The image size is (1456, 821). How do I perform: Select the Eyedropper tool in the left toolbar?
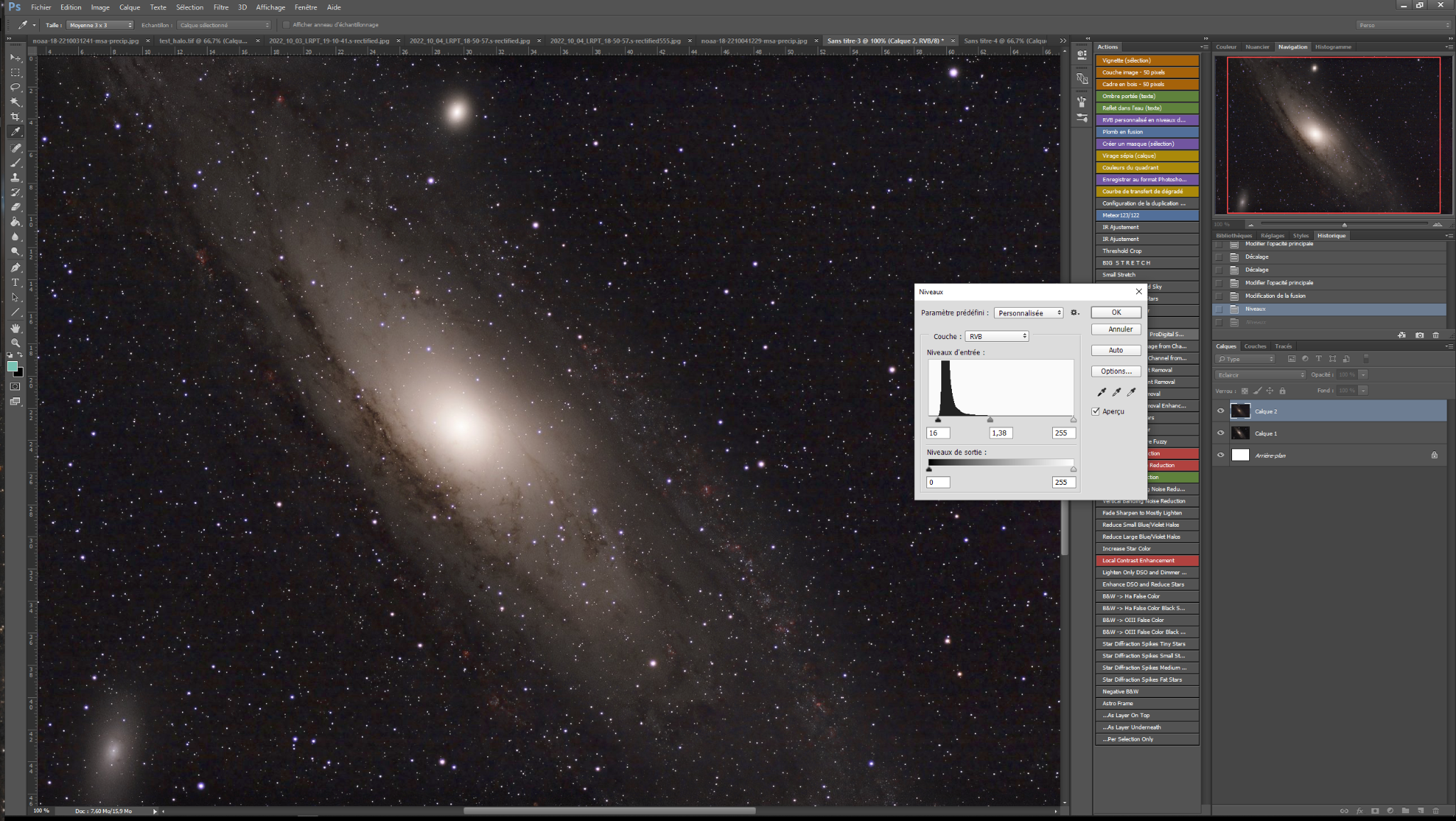(15, 132)
